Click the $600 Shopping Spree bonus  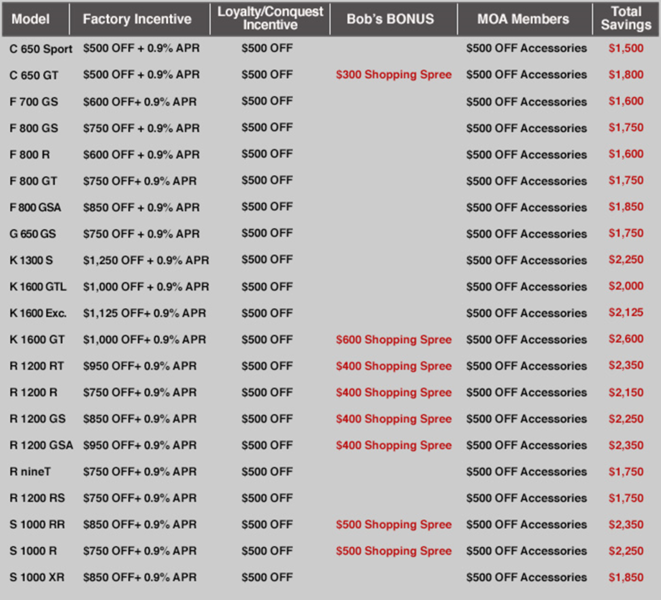click(x=394, y=340)
